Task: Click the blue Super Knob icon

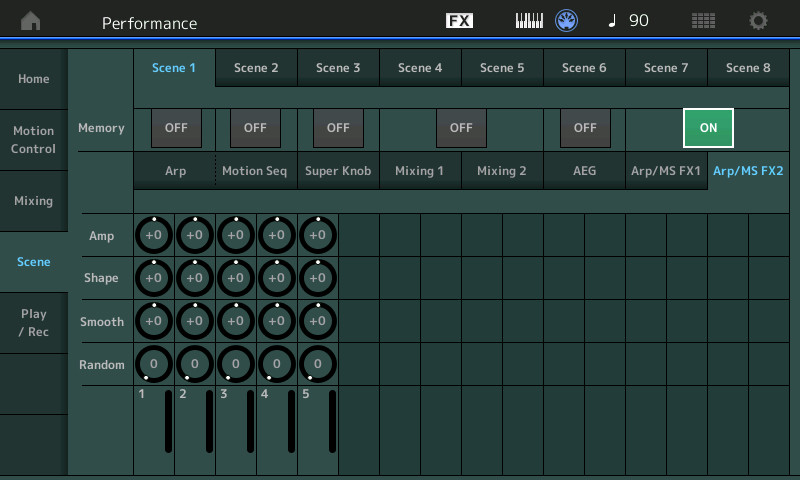Action: point(567,21)
